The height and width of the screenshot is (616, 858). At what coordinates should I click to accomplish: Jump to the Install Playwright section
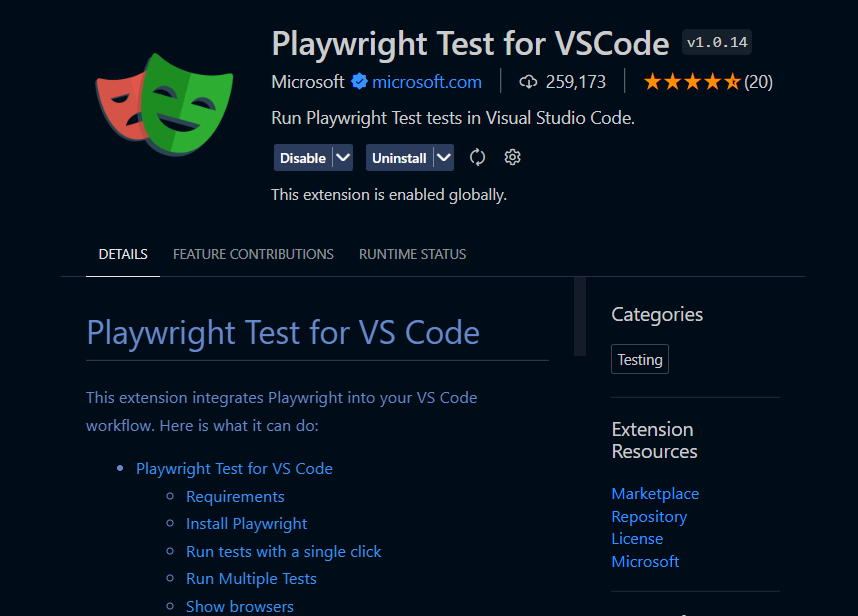pos(246,524)
